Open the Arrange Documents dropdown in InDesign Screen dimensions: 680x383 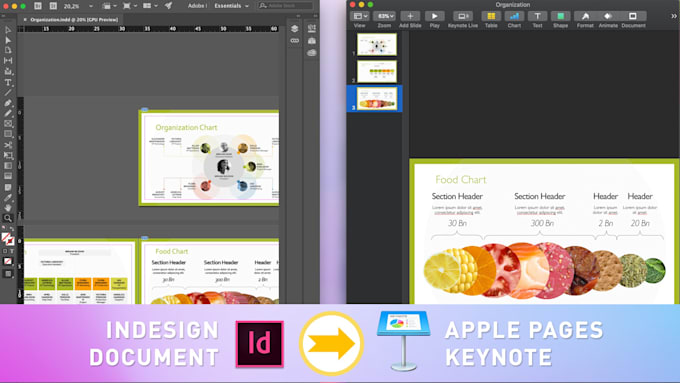point(150,6)
